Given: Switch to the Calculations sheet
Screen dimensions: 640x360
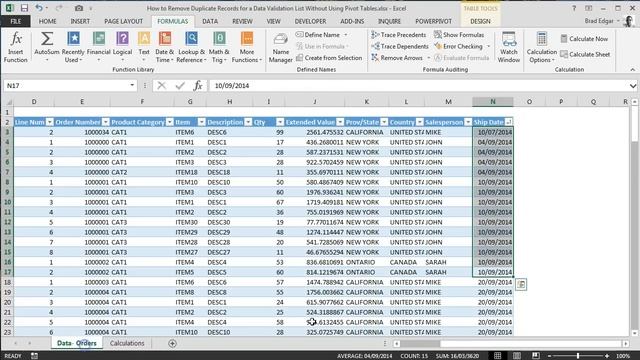Looking at the screenshot, I should click(x=127, y=343).
